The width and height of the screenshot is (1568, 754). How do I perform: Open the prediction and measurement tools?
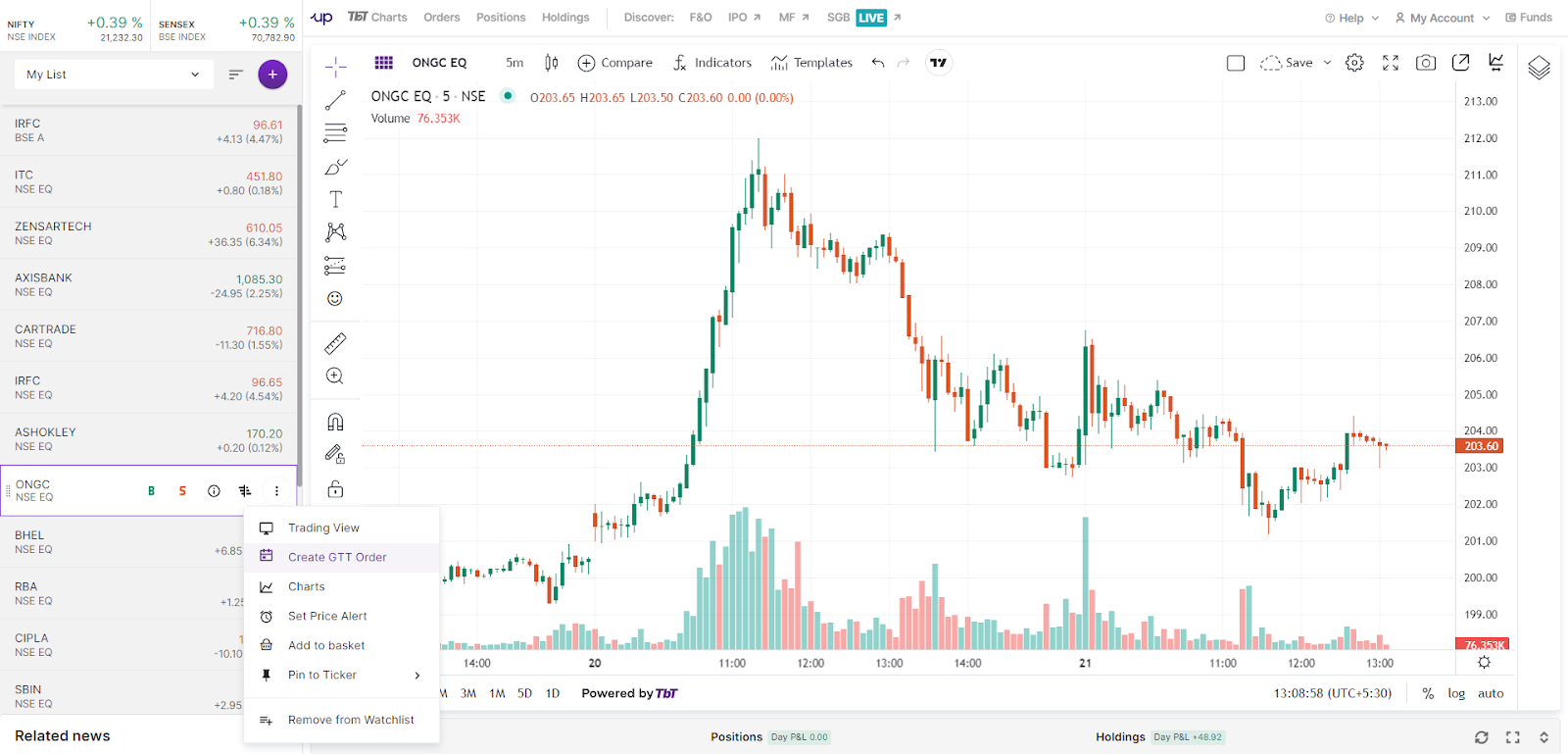pyautogui.click(x=335, y=266)
